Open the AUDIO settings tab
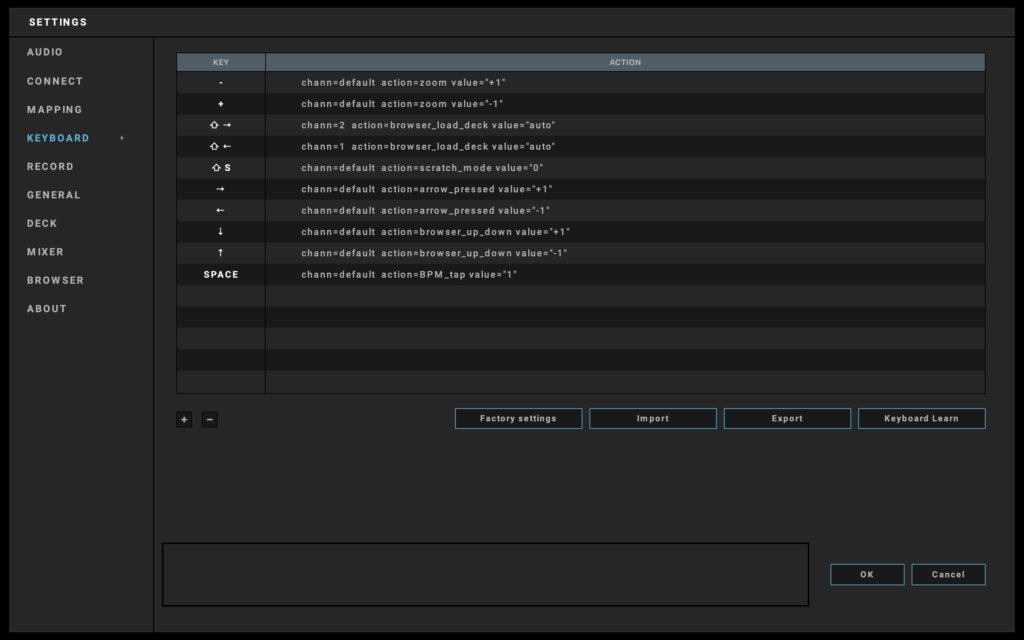 45,52
